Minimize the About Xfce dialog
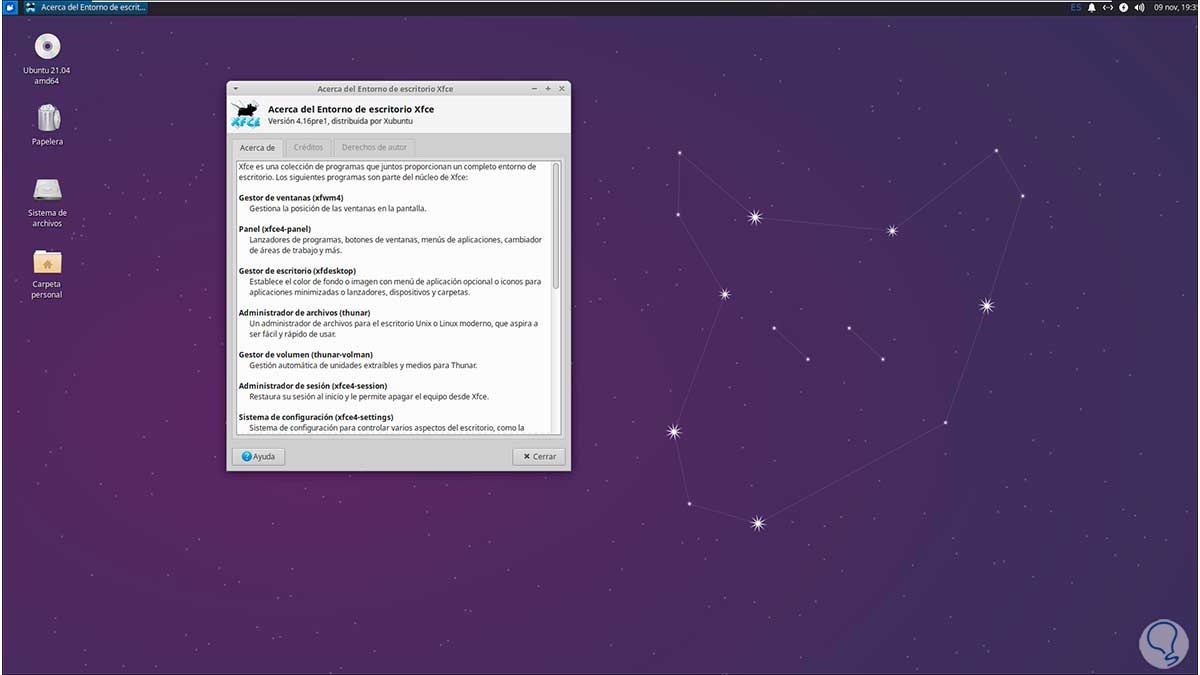This screenshot has height=675, width=1200. point(535,89)
